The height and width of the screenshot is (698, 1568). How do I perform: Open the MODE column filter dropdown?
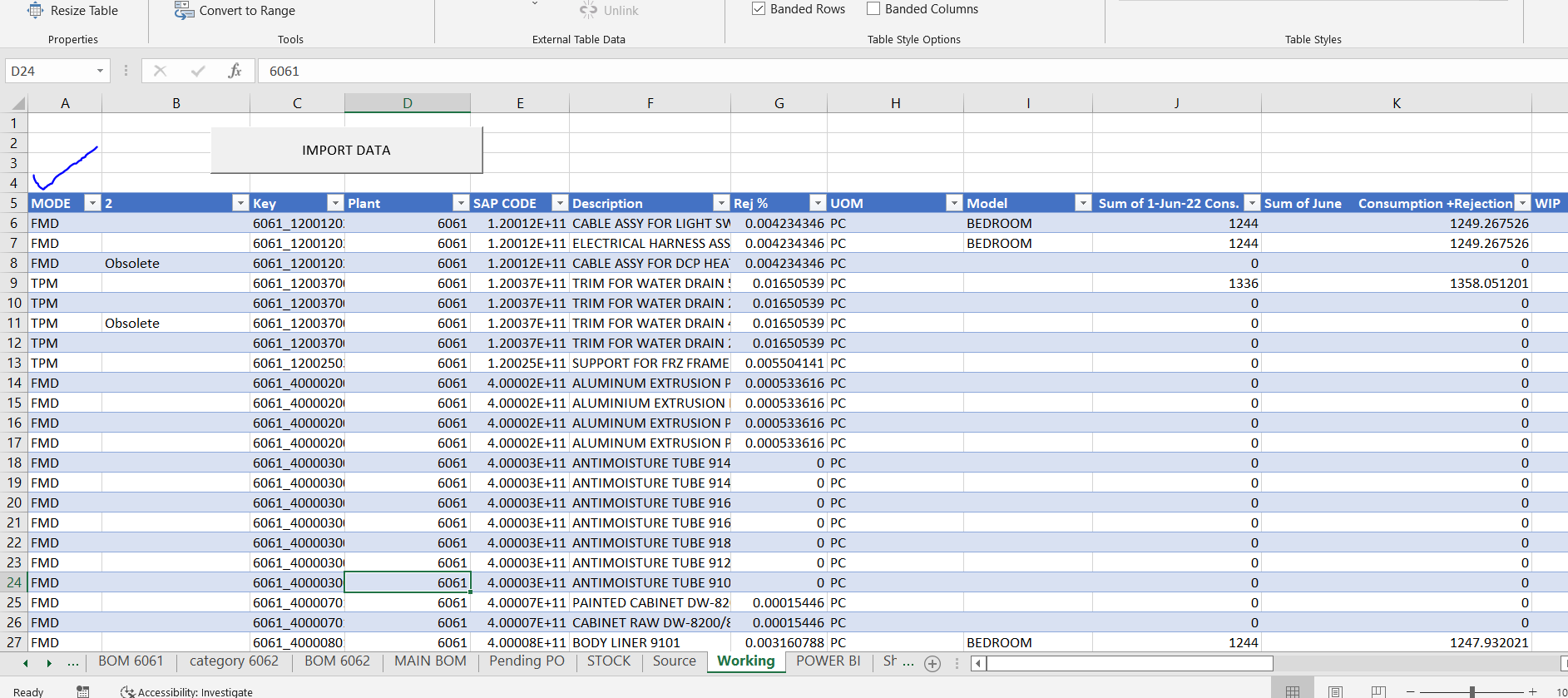pos(92,203)
